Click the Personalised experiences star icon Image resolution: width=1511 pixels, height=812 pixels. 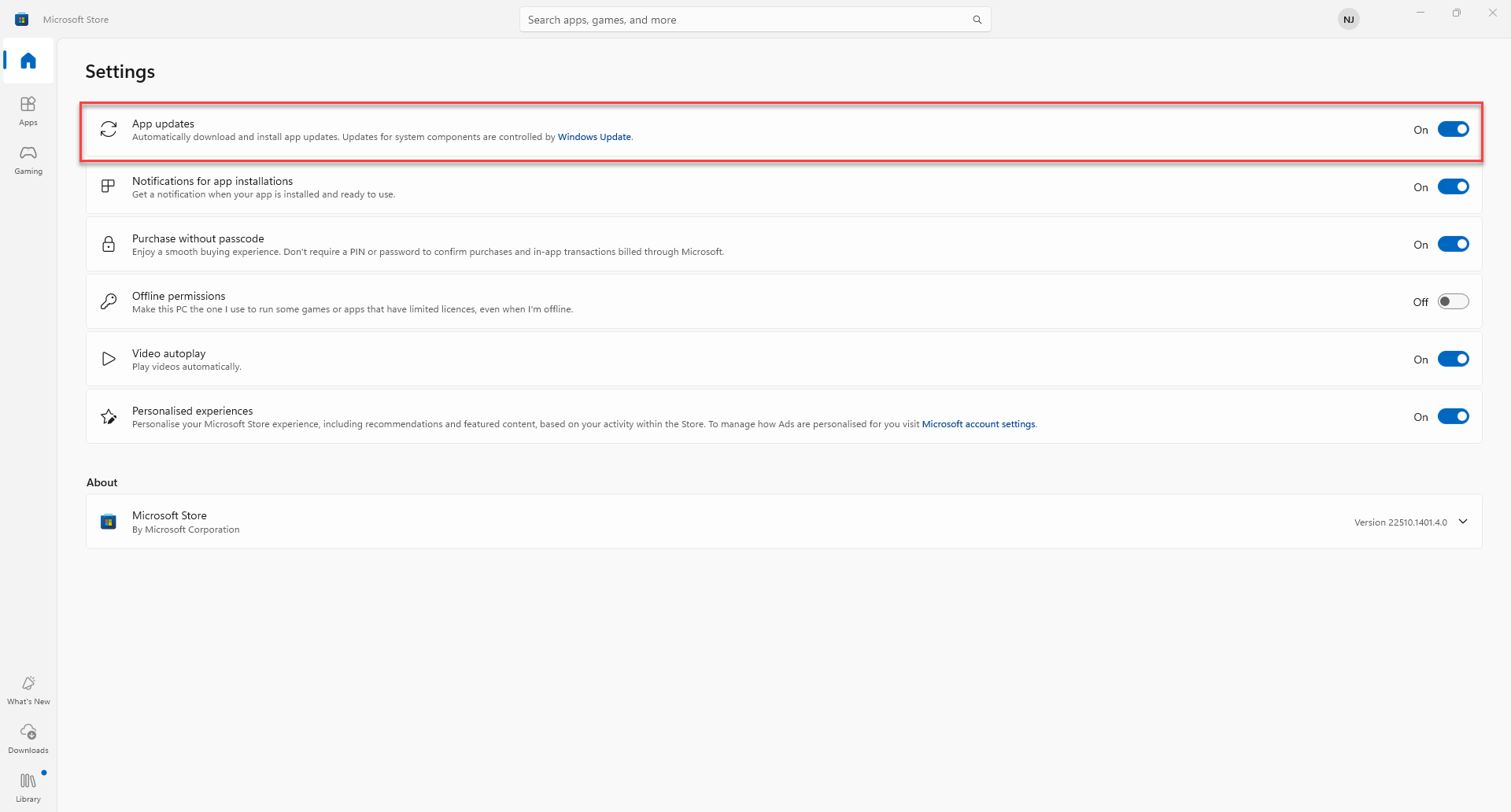pyautogui.click(x=109, y=416)
